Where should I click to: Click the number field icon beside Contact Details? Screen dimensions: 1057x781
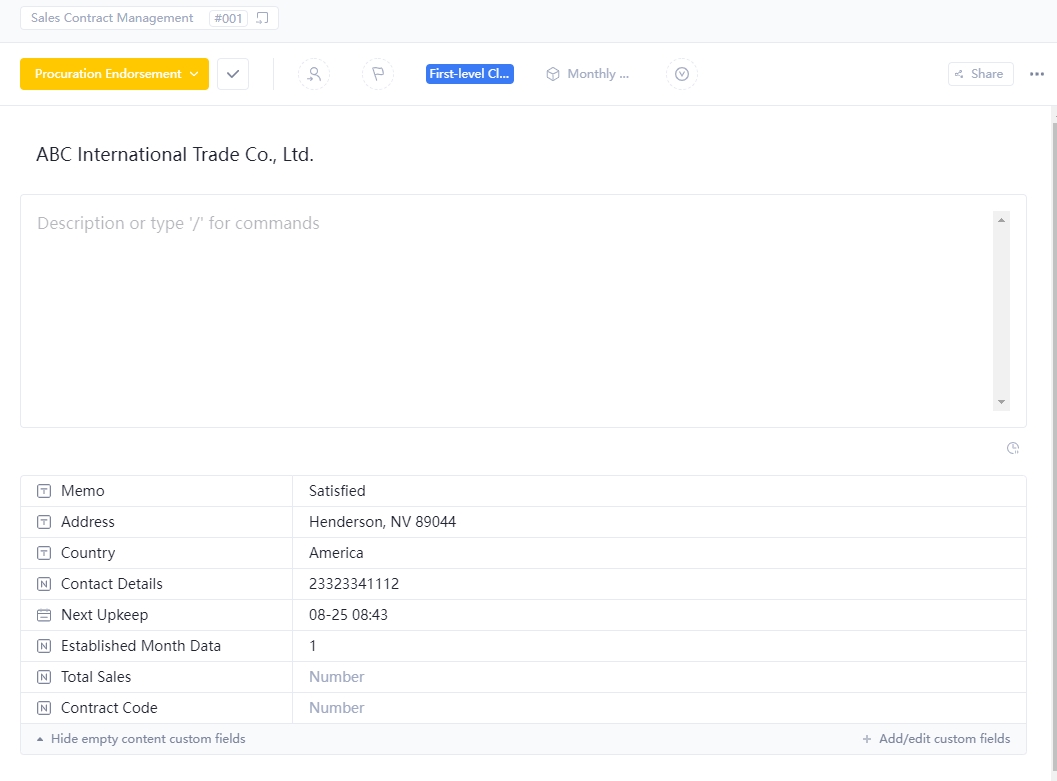click(x=43, y=583)
